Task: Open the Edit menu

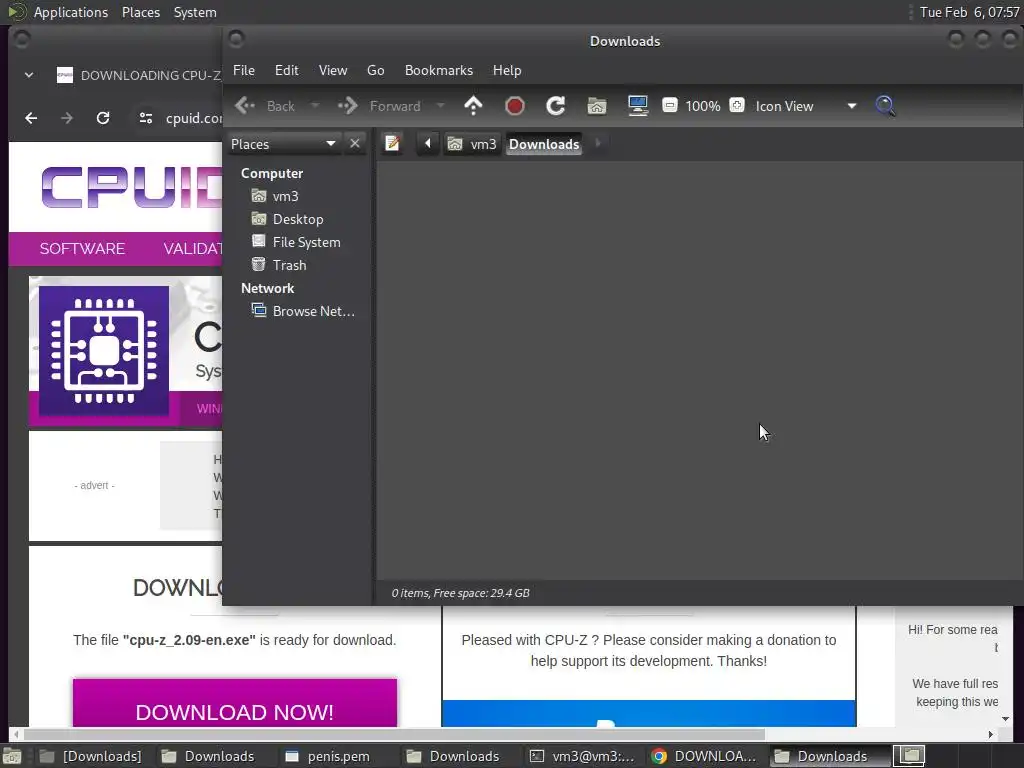Action: pyautogui.click(x=287, y=71)
